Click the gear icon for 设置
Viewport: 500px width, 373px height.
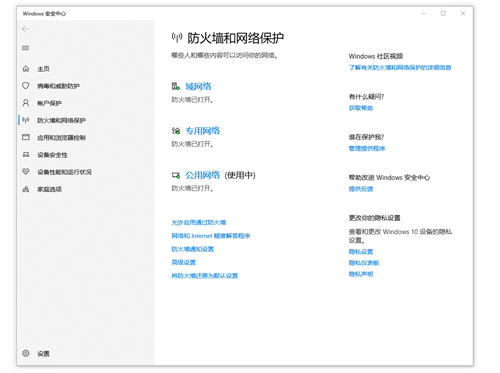(x=26, y=353)
